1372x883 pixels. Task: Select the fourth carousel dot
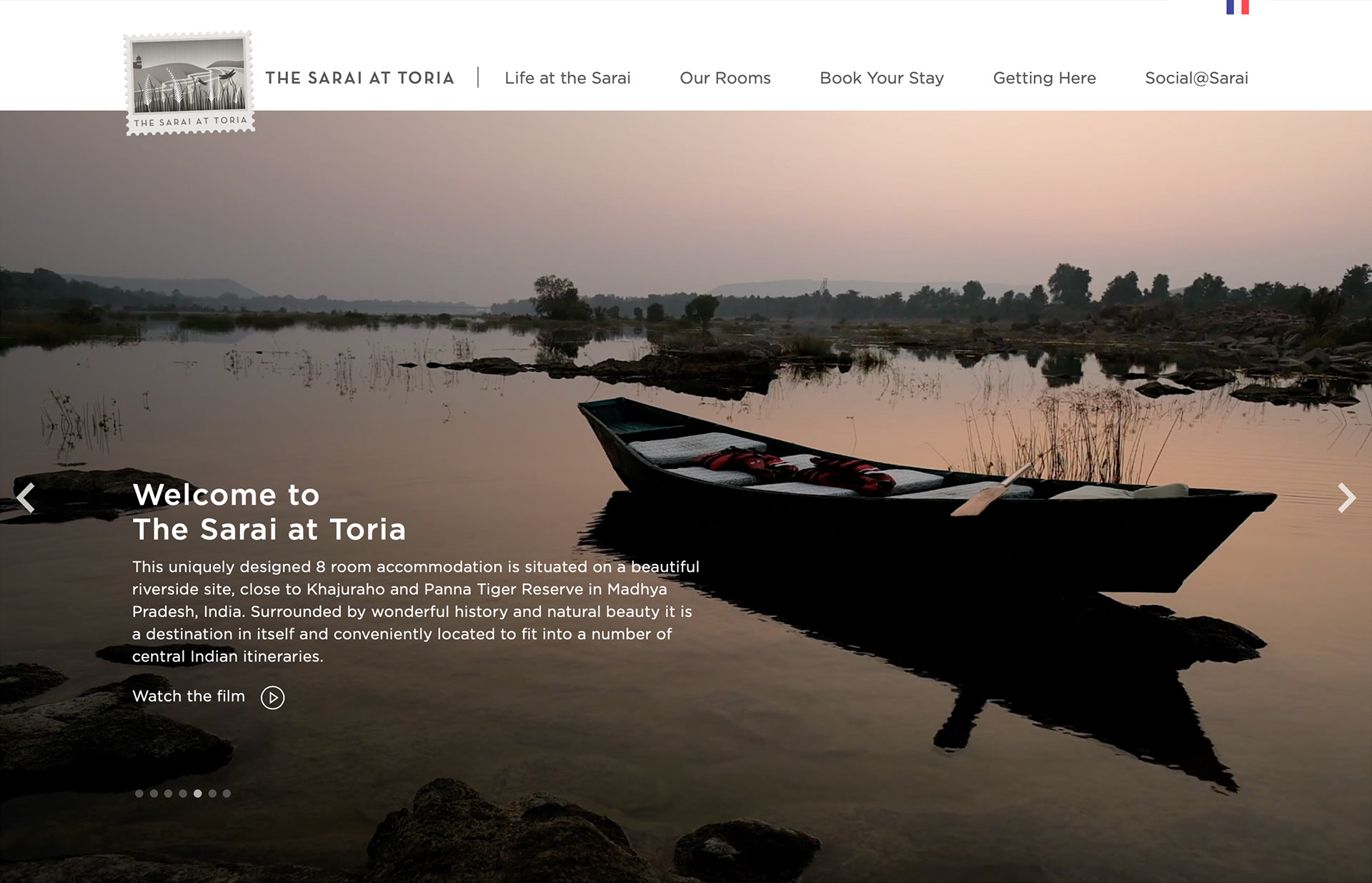(x=183, y=794)
